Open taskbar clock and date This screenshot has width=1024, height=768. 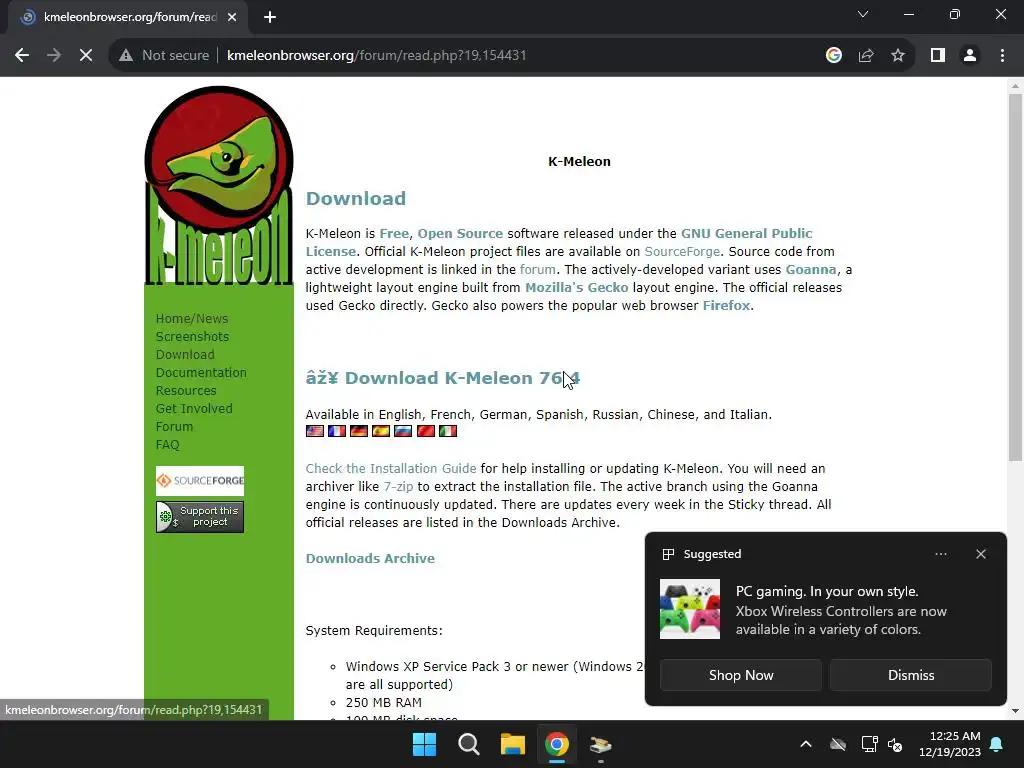point(949,744)
